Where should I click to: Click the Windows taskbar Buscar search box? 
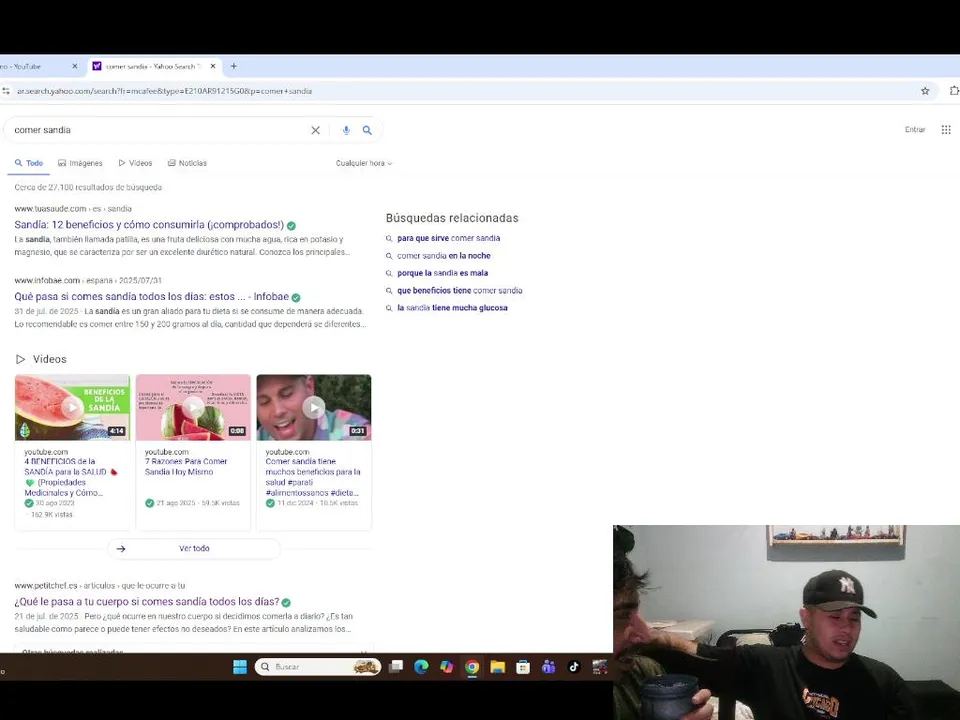point(318,667)
